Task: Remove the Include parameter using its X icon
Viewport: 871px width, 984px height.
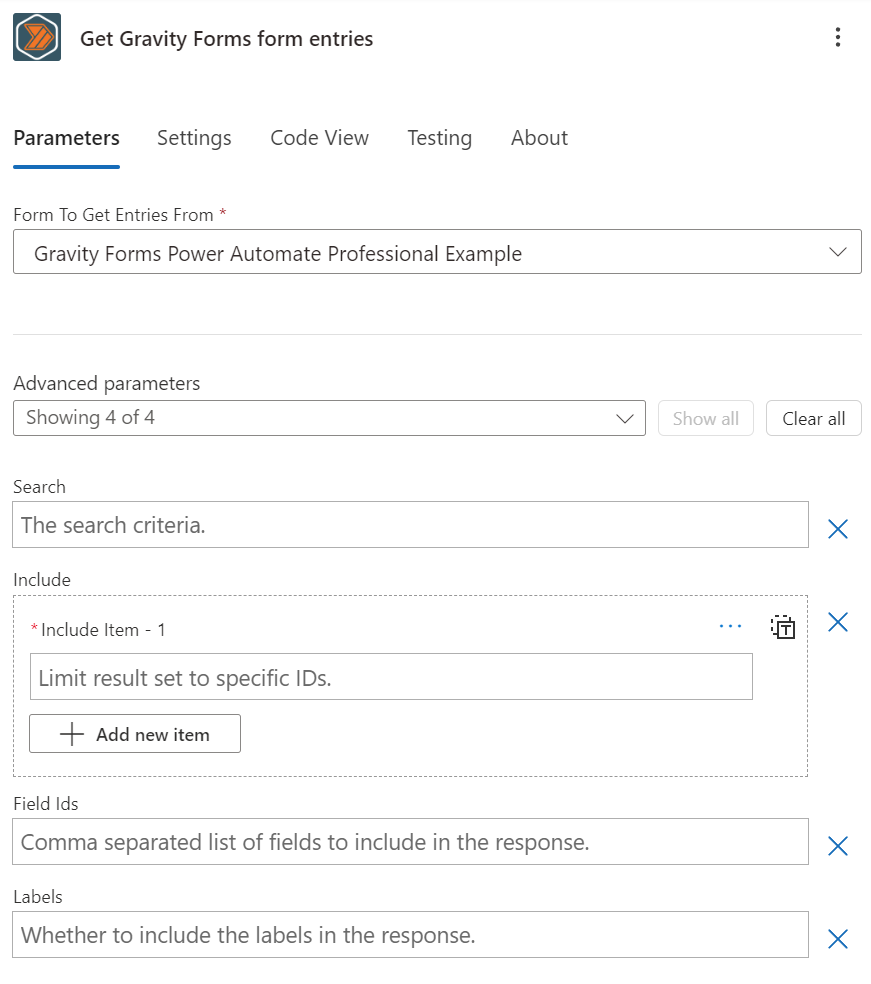Action: [838, 622]
